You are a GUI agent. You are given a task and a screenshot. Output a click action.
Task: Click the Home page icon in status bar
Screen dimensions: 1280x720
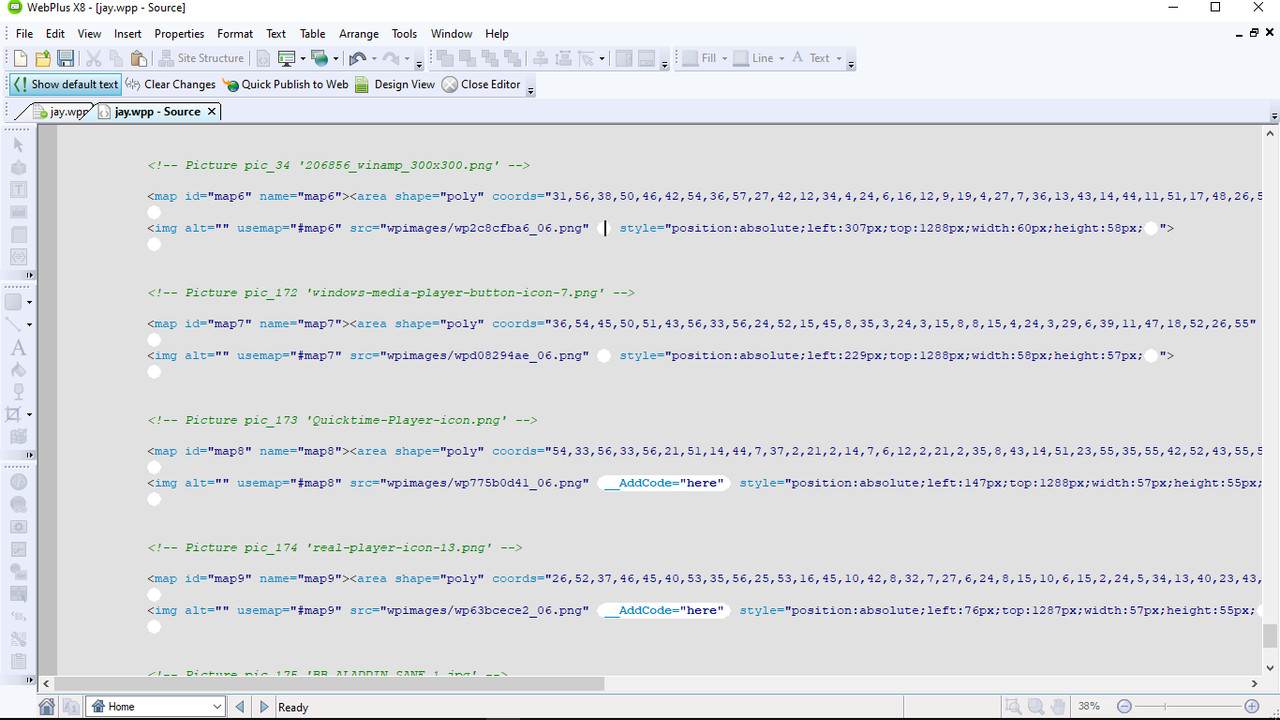point(47,707)
